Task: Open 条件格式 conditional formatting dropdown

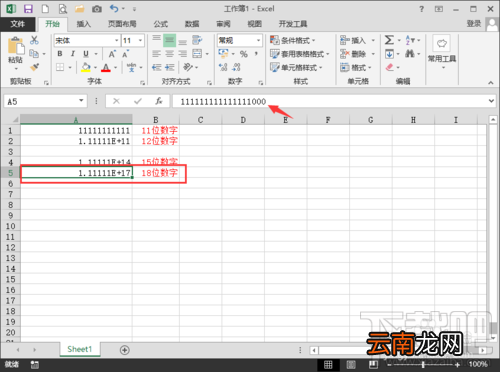Action: 292,40
